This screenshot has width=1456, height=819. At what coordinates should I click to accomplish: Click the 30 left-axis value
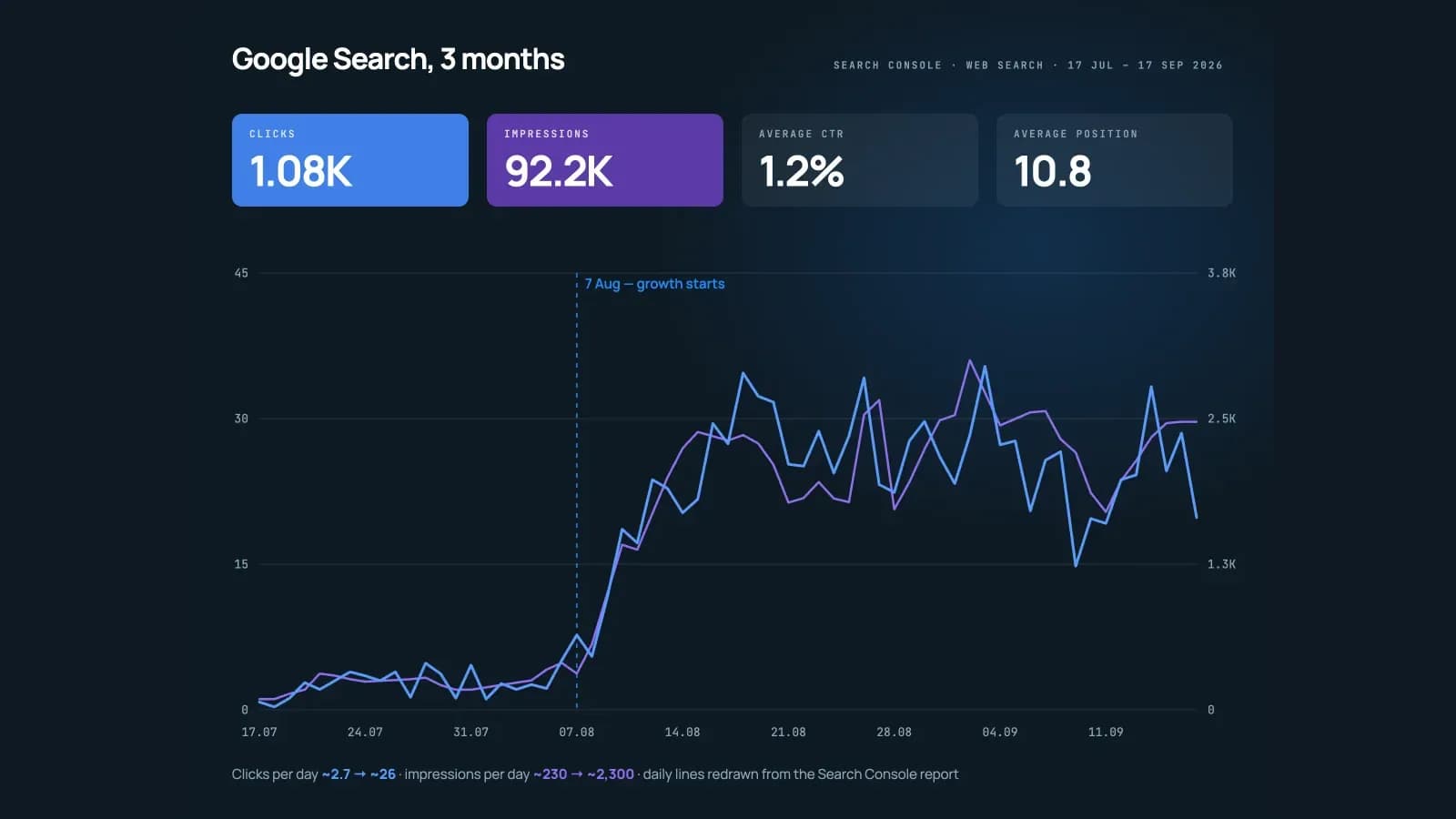tap(241, 419)
